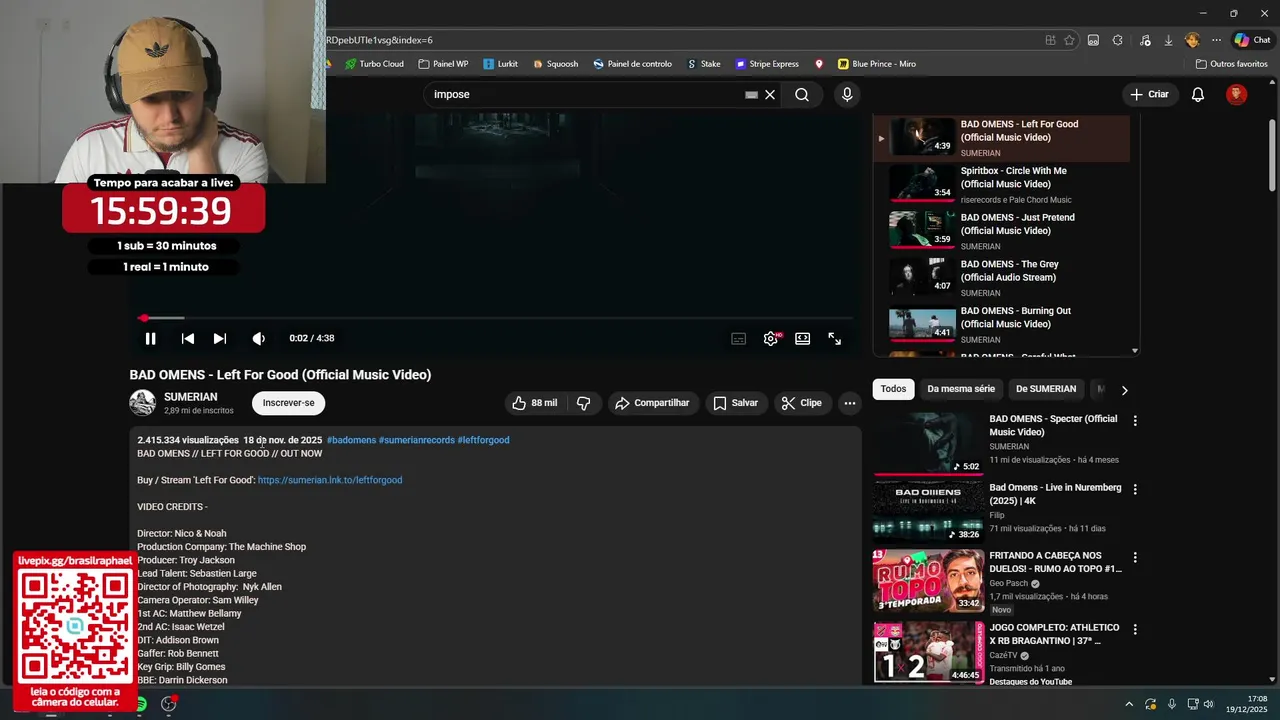Viewport: 1280px width, 720px height.
Task: Open options for BAD OMENS - Specter video
Action: (x=1135, y=421)
